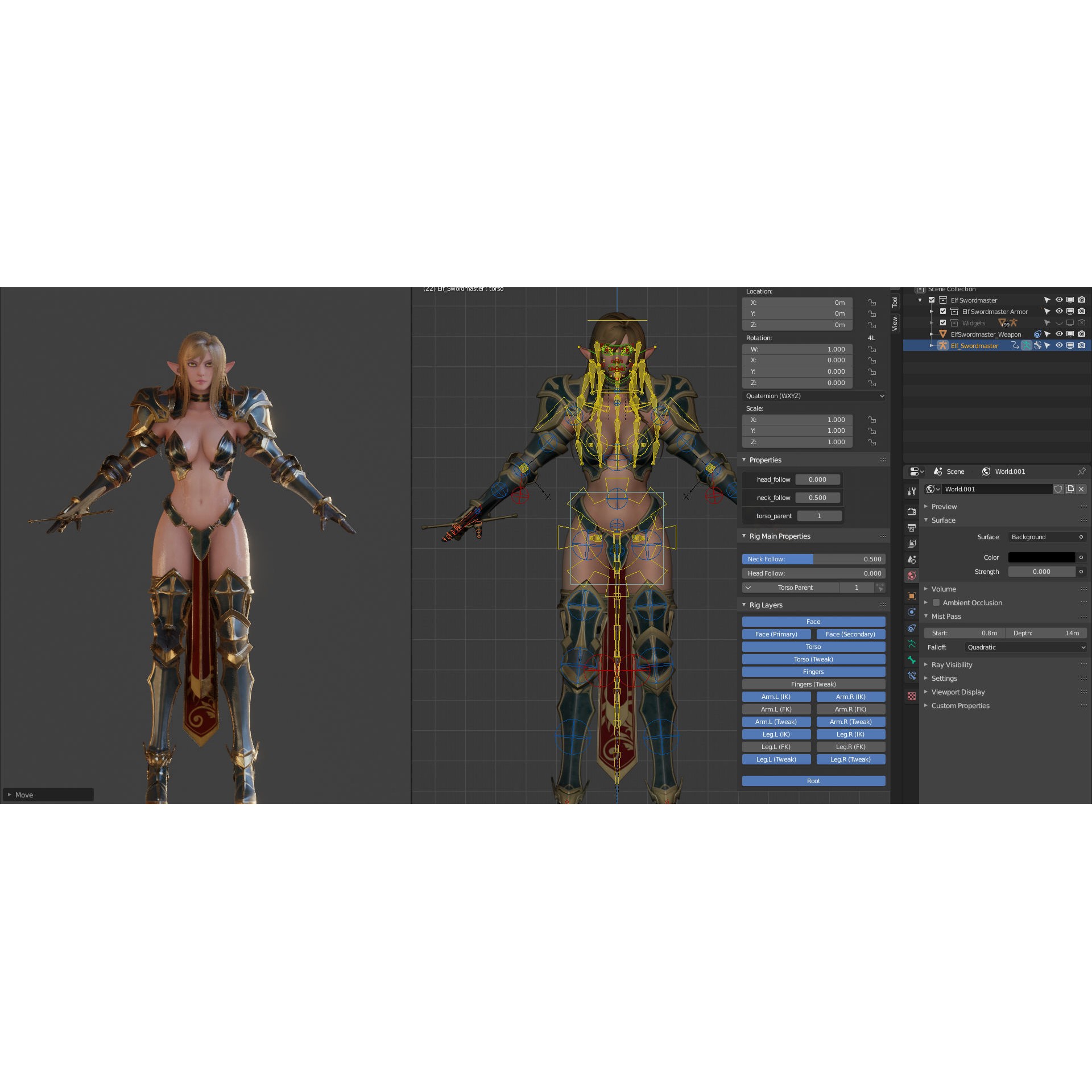Open the Bone properties tab
Screen dimensions: 1092x1092
click(x=912, y=660)
